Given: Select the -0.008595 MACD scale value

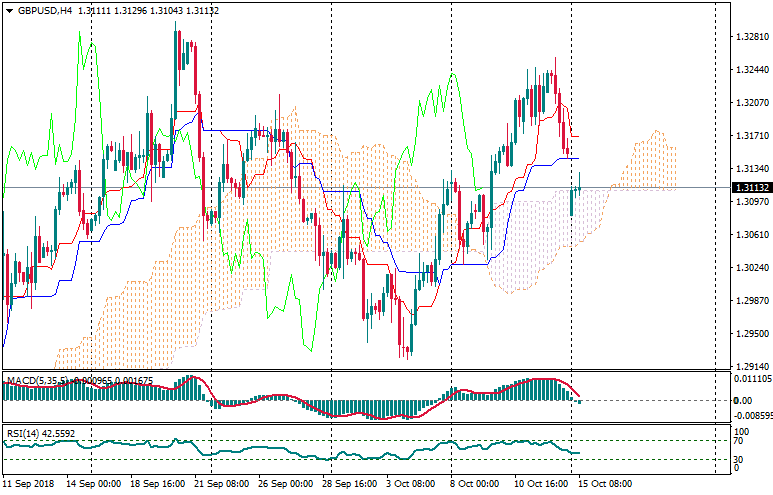Looking at the screenshot, I should [x=752, y=414].
